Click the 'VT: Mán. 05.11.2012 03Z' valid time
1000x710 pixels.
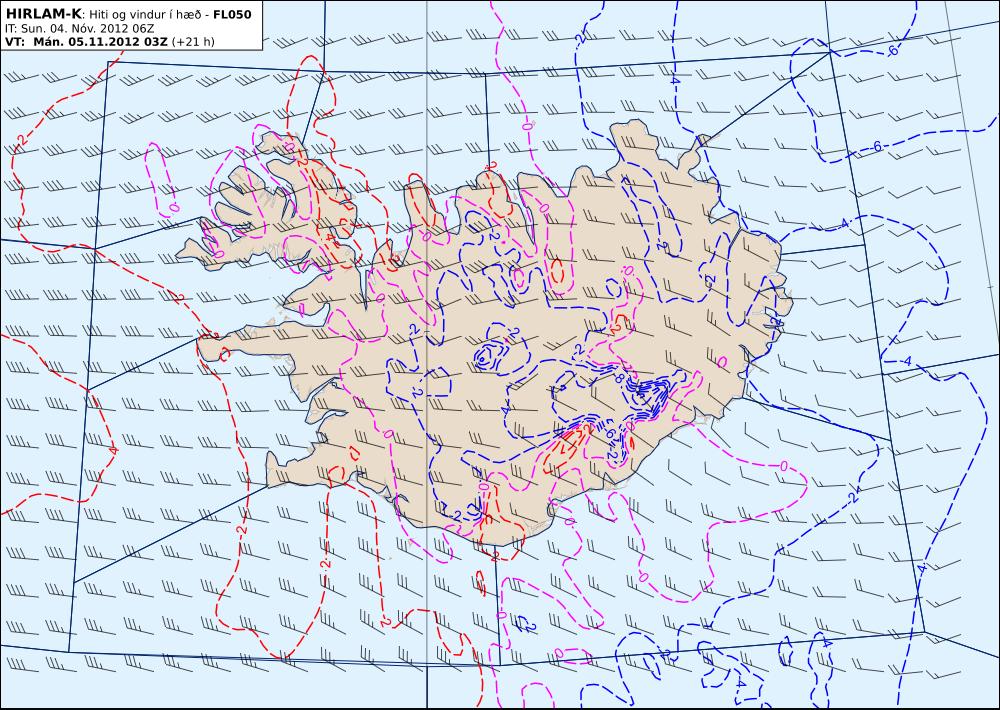[86, 42]
